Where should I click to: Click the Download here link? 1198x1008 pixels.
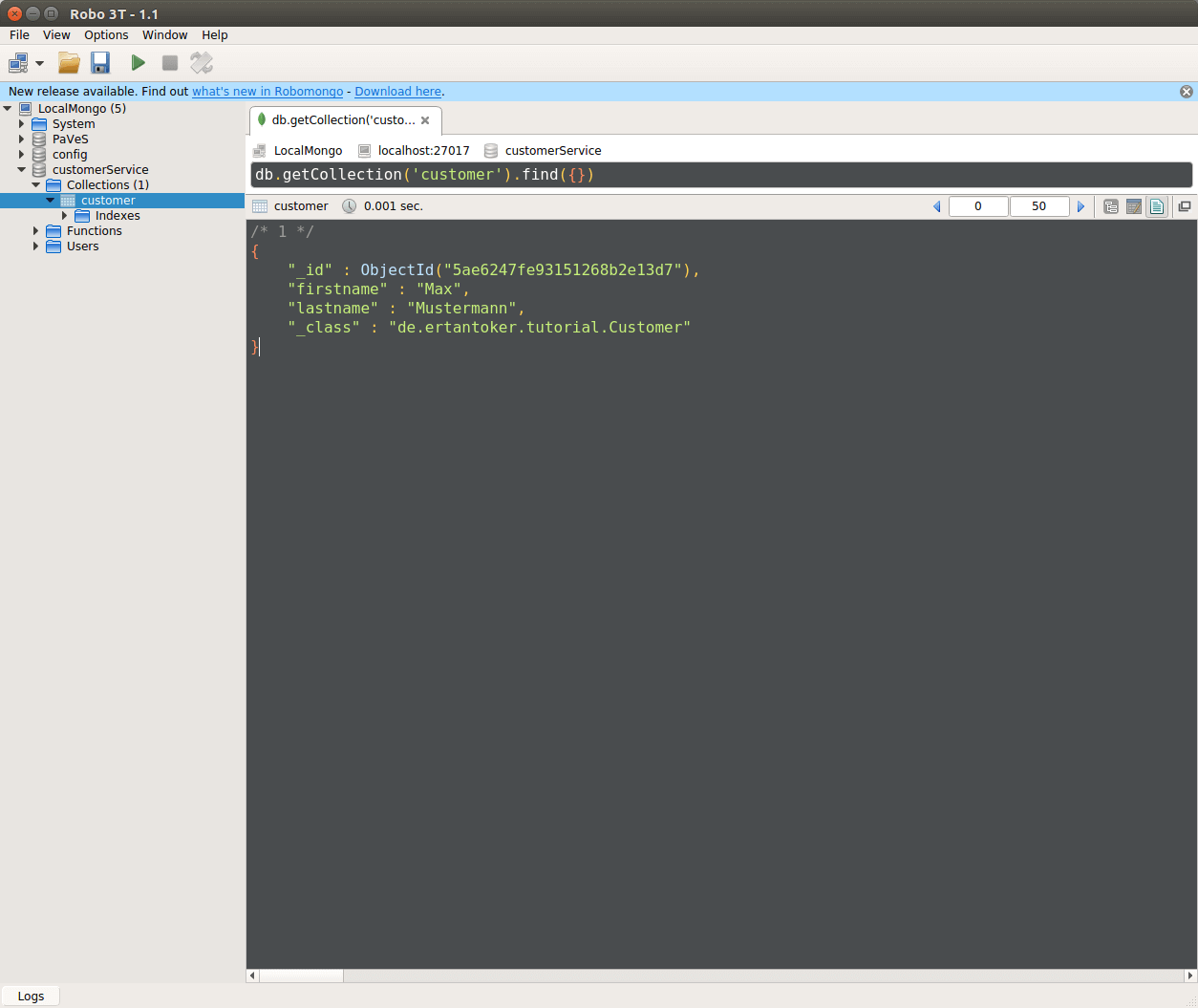397,91
